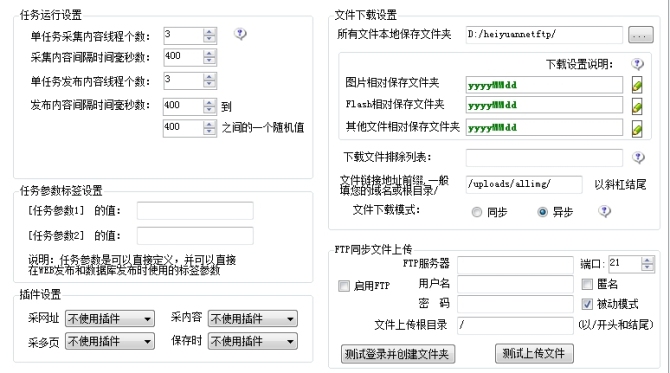Viewport: 670px width, 373px height.
Task: Decrease collection interval milliseconds
Action: pyautogui.click(x=209, y=61)
